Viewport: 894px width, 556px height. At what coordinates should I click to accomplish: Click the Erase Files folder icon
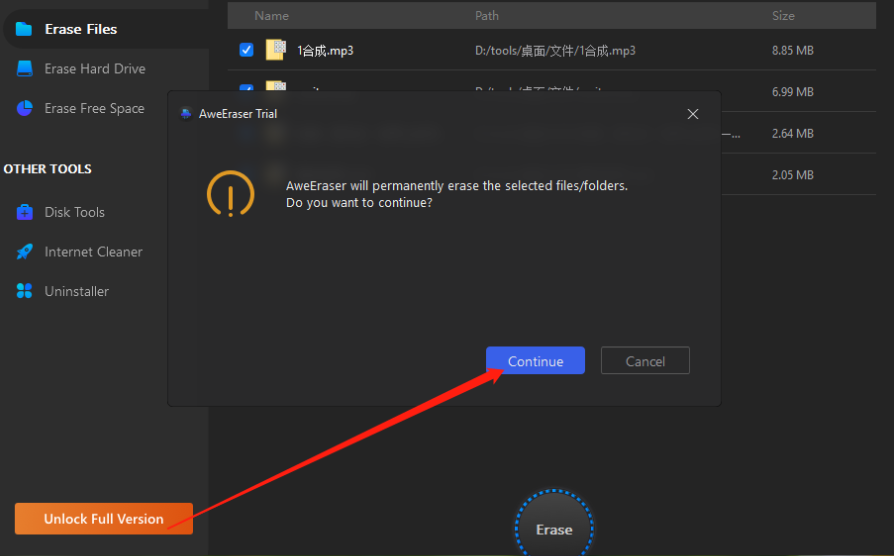pyautogui.click(x=24, y=29)
